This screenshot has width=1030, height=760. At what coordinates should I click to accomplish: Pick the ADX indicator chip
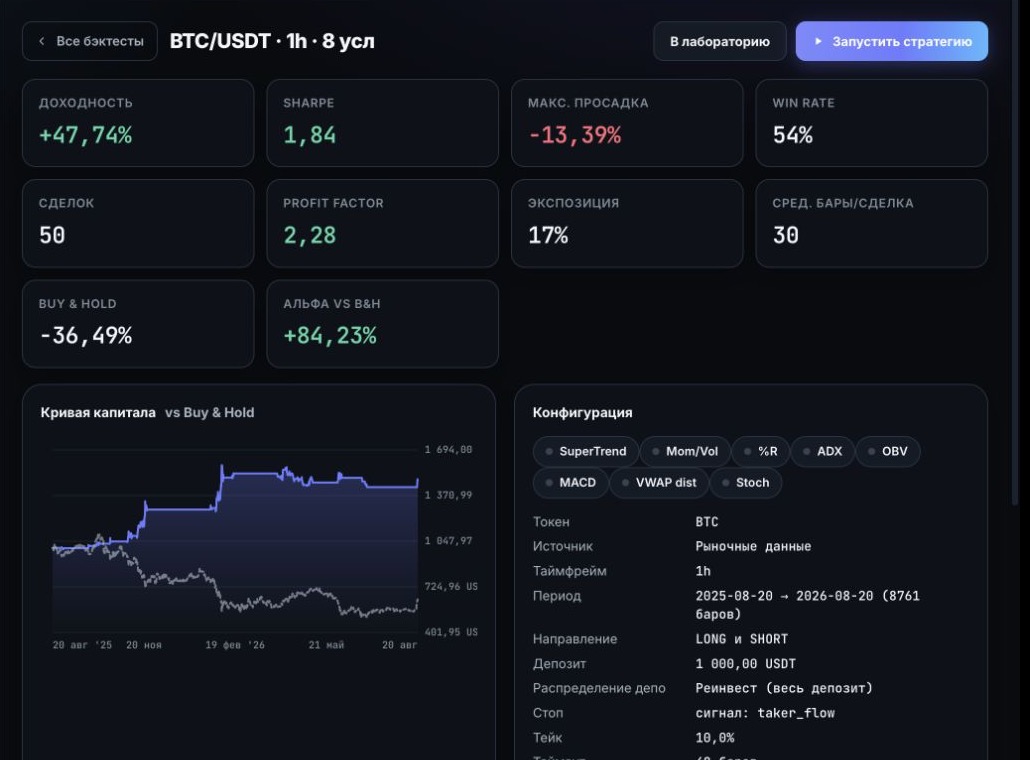822,451
